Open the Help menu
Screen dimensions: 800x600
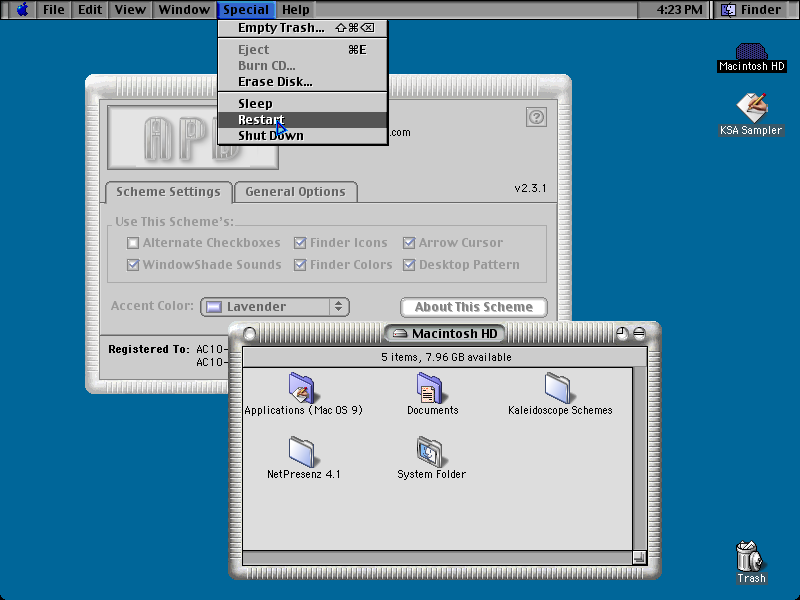coord(296,10)
